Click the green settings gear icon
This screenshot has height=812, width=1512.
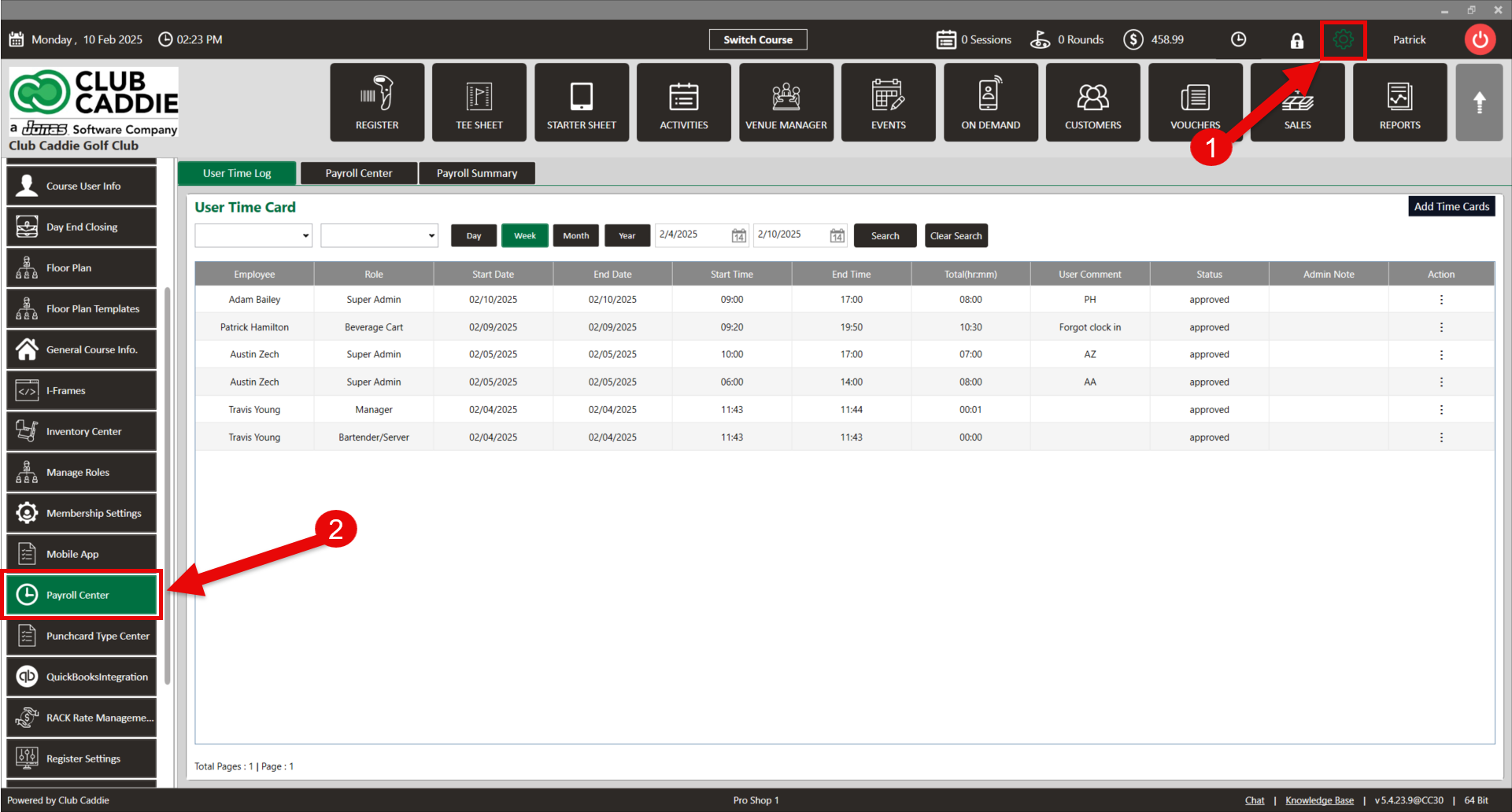click(1344, 39)
